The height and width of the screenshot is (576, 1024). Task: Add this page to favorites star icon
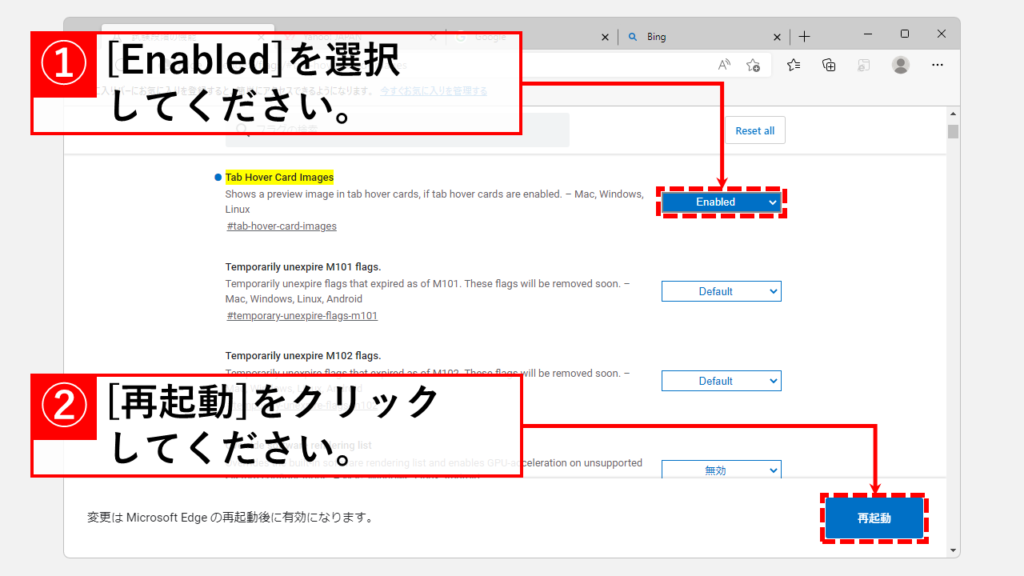pos(753,65)
